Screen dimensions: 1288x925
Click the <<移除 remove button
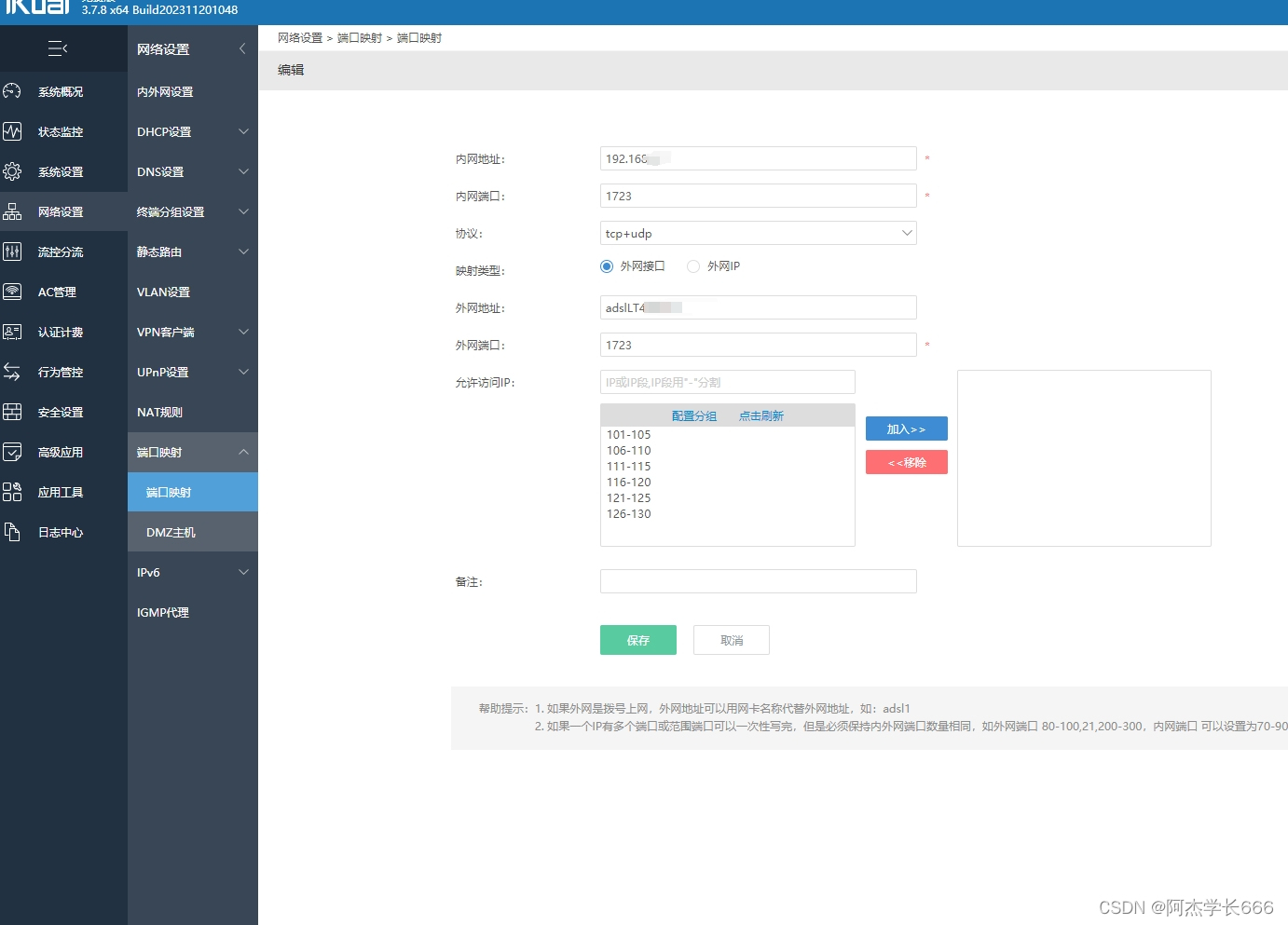(x=906, y=462)
